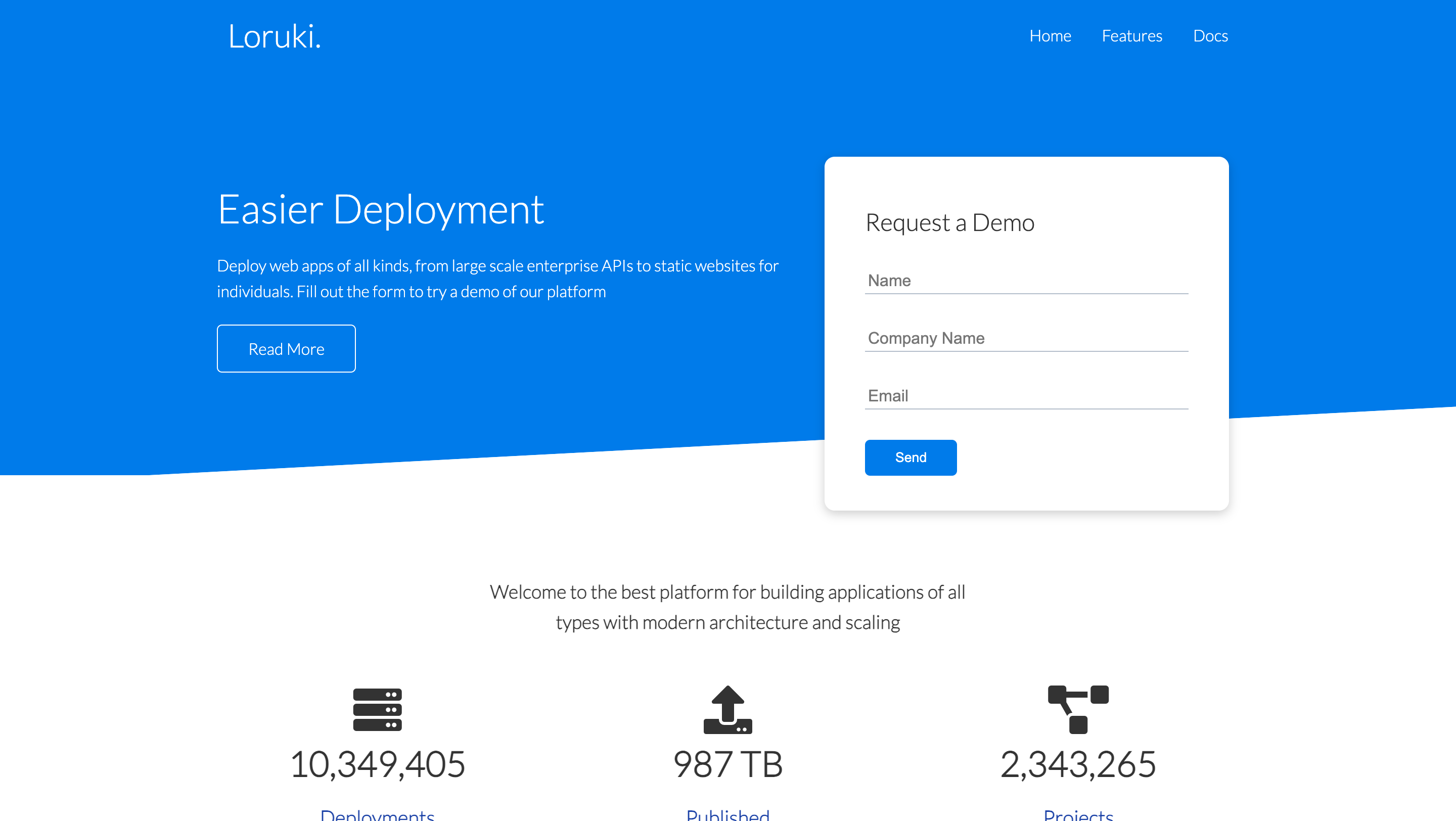
Task: Click the Loruki logo
Action: pos(275,36)
